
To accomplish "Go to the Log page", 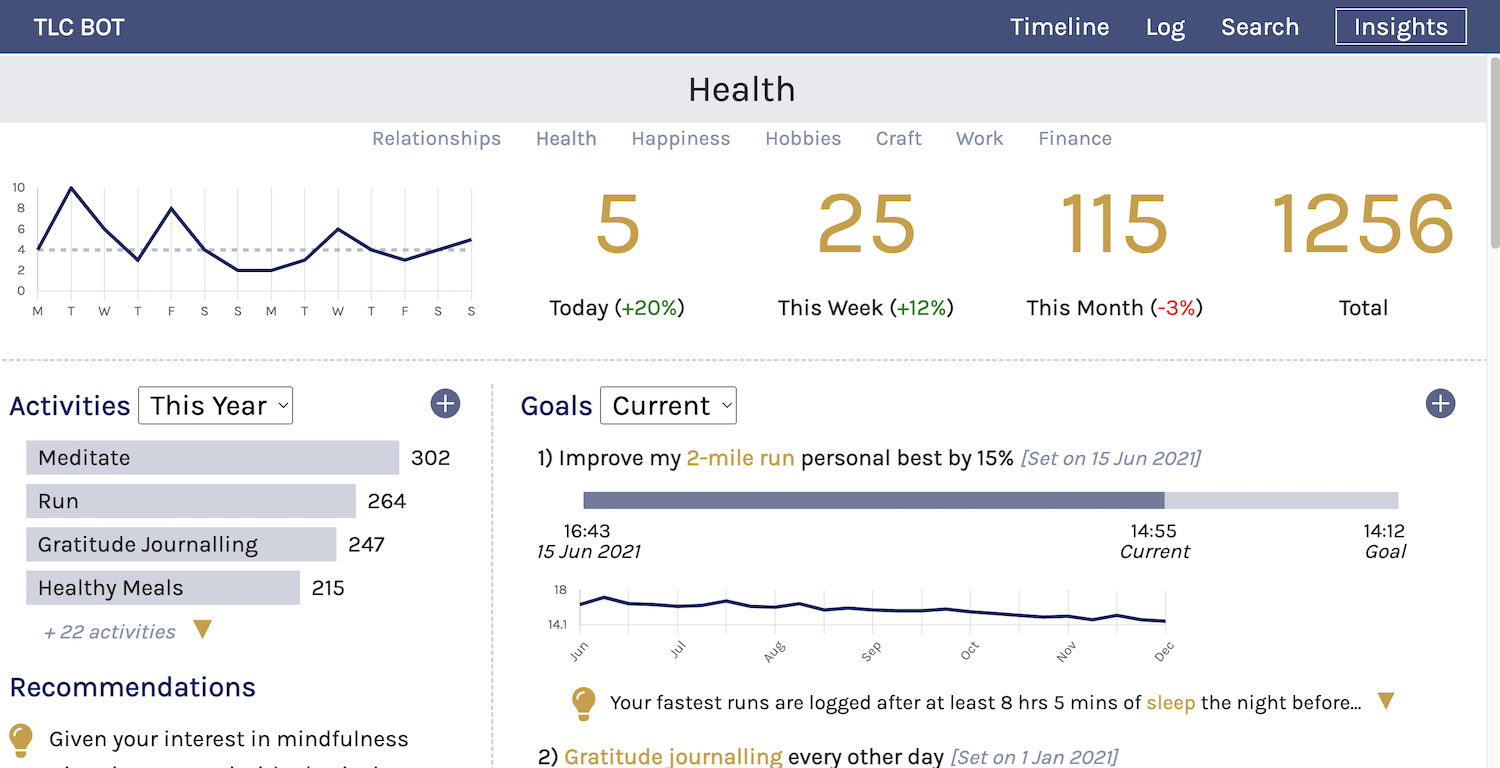I will coord(1165,27).
